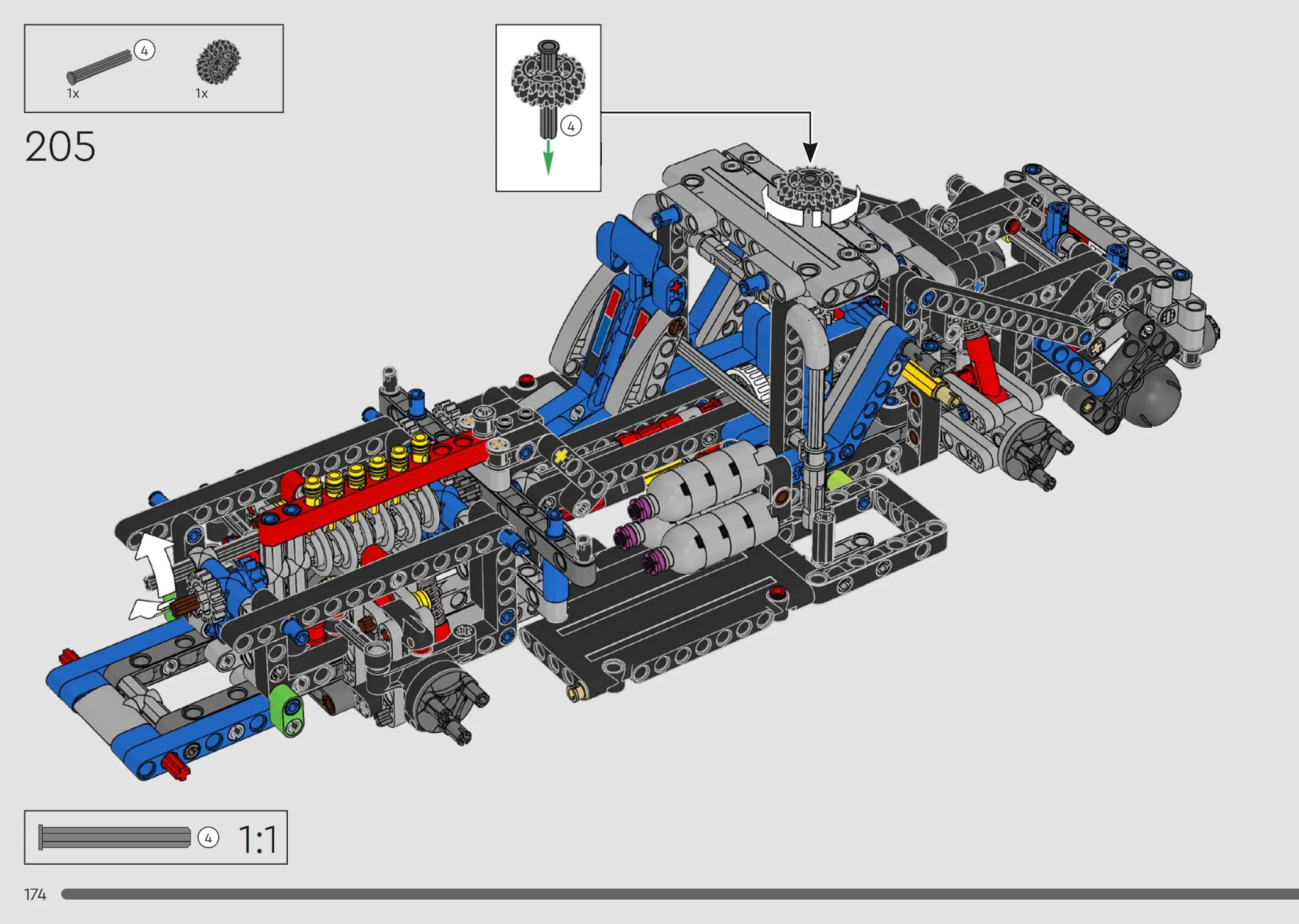Click the row of yellow engine pistons

coord(367,468)
